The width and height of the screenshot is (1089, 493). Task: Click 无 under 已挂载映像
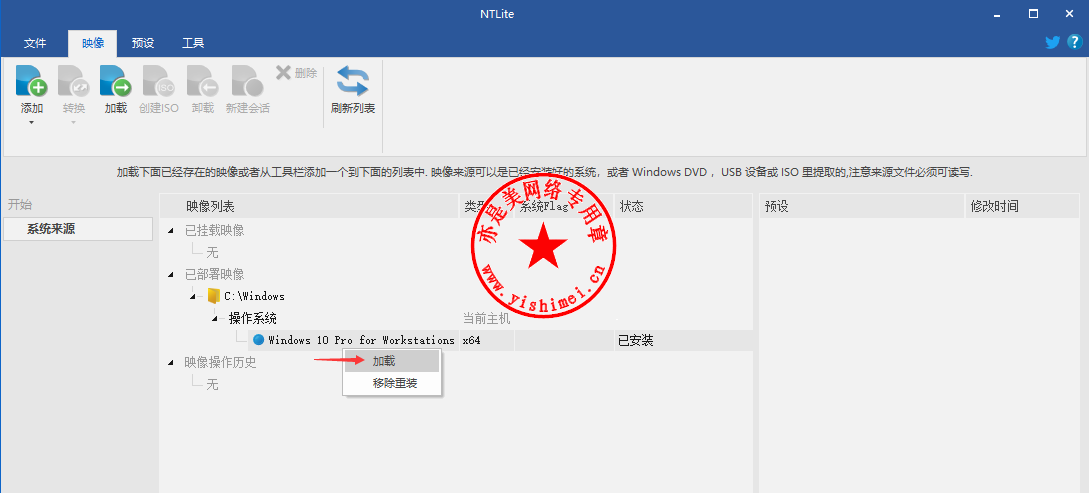point(212,253)
